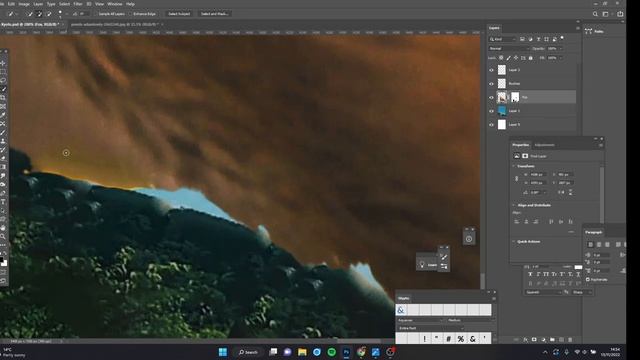Open the Layer menu
Viewport: 640px width, 360px height.
pyautogui.click(x=38, y=4)
